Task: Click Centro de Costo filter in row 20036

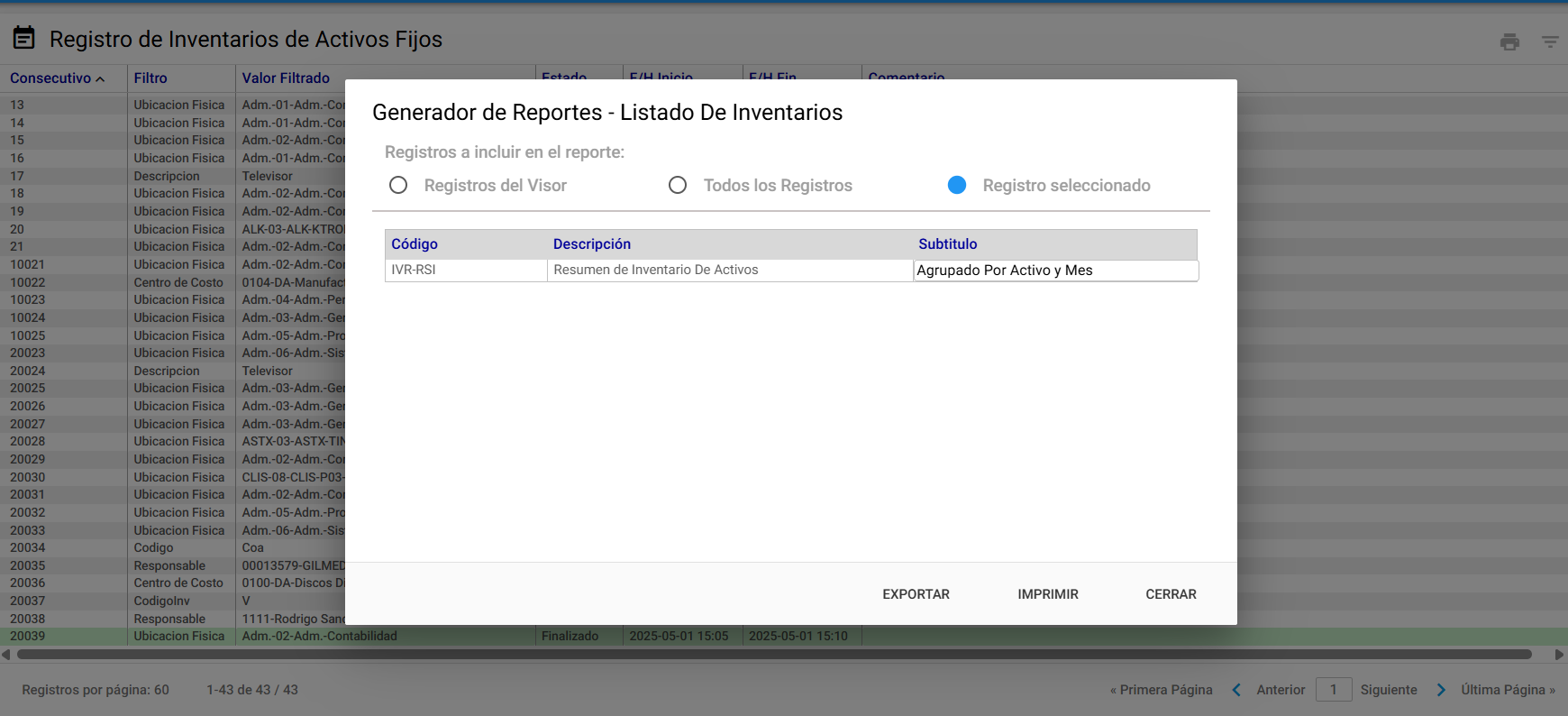Action: click(x=178, y=583)
